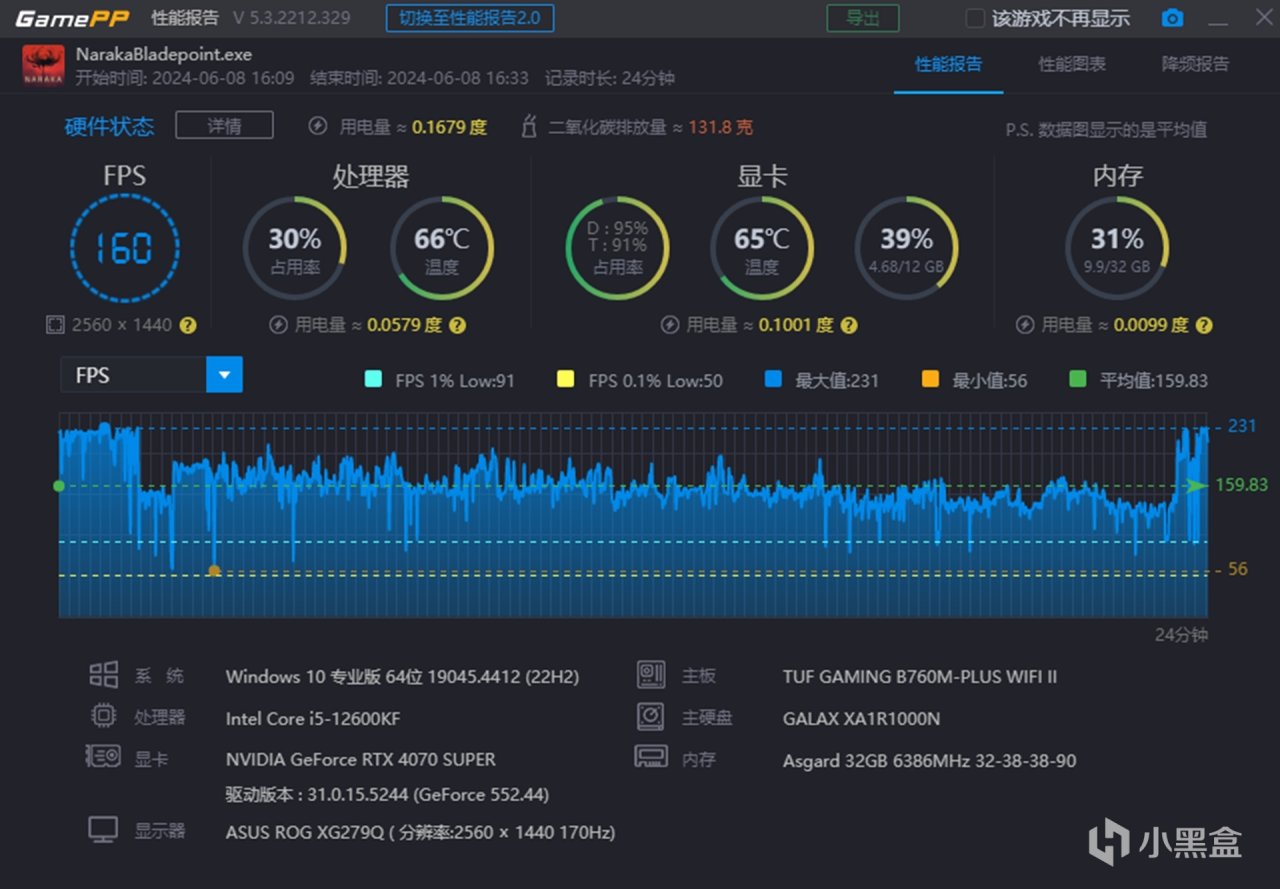Switch to the 降频报告 tab

1195,64
